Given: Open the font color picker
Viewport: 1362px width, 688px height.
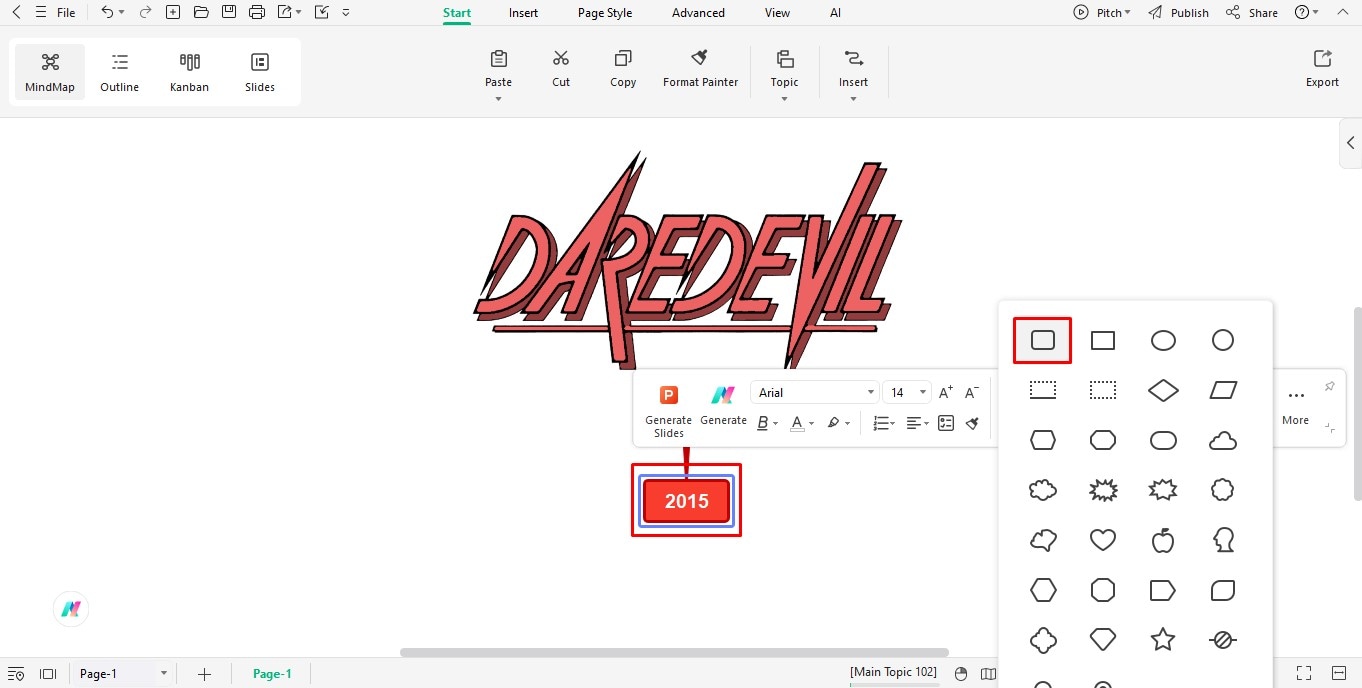Looking at the screenshot, I should point(802,423).
